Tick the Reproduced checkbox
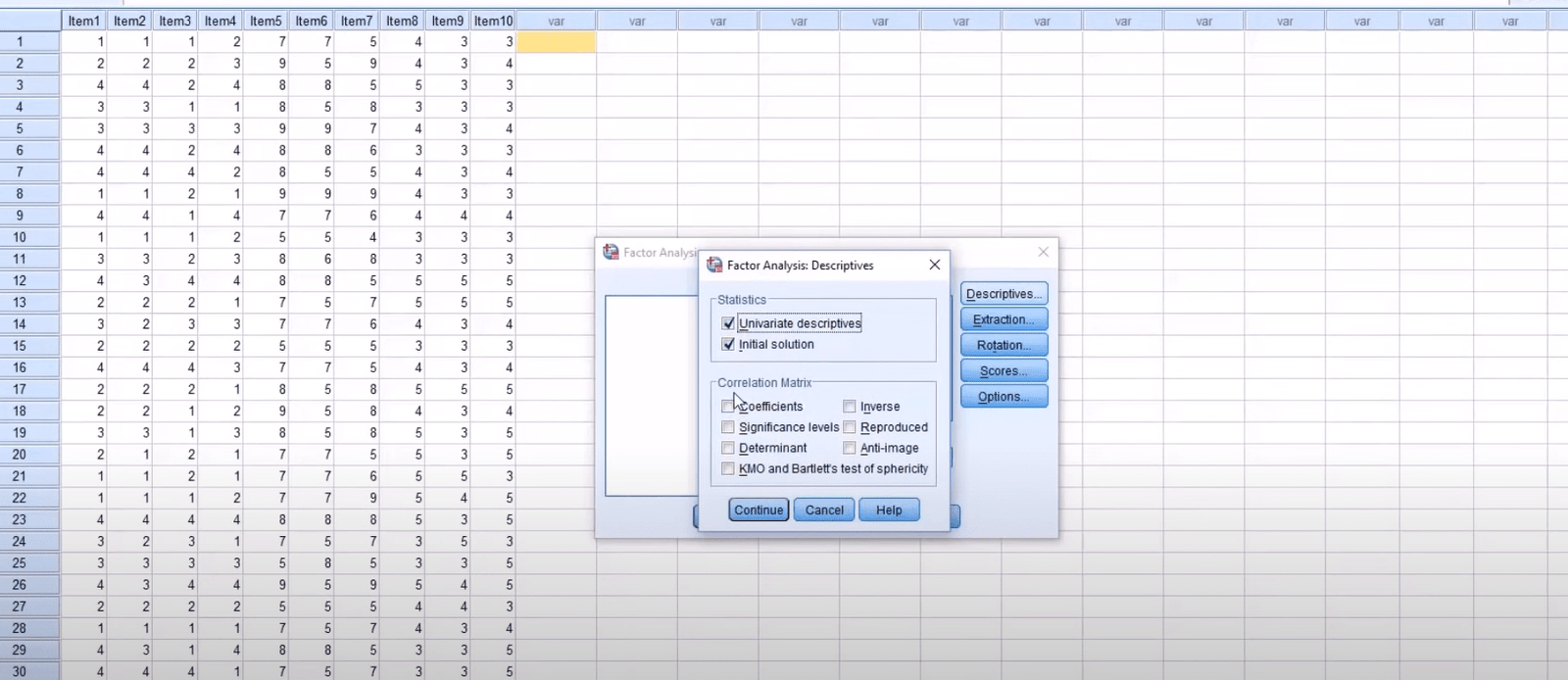The height and width of the screenshot is (680, 1568). 850,427
